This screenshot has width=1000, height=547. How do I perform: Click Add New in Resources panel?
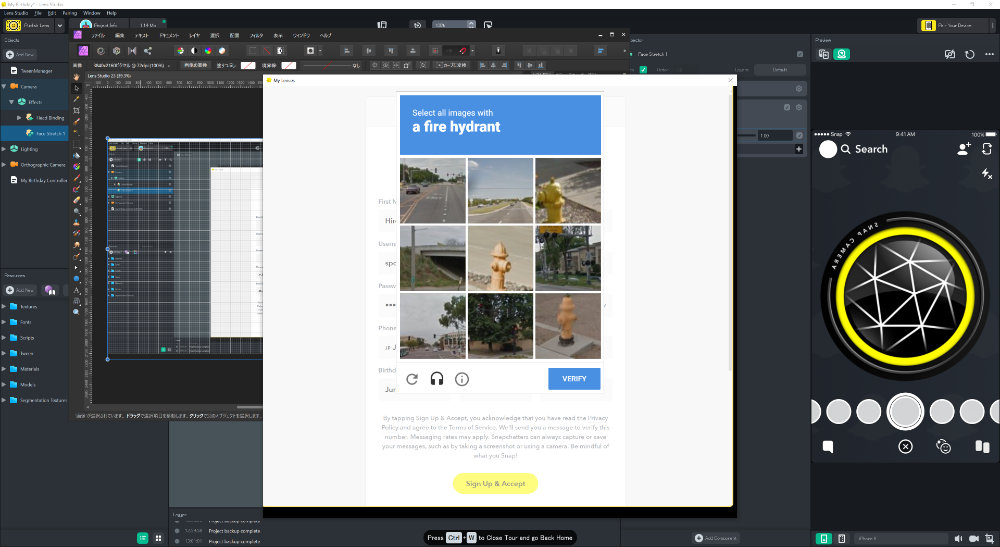click(x=20, y=290)
